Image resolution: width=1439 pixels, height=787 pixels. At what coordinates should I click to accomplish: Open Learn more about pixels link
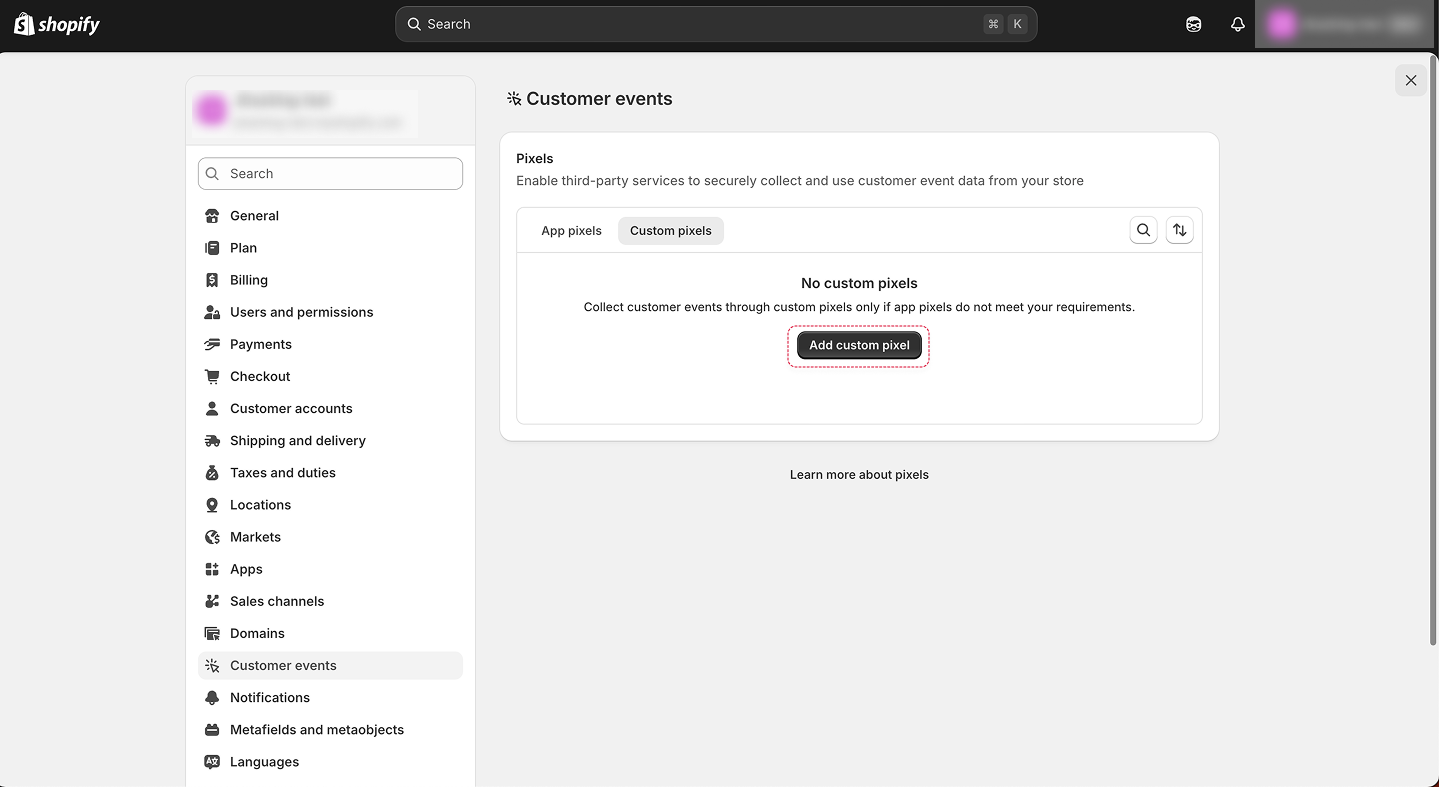(859, 475)
